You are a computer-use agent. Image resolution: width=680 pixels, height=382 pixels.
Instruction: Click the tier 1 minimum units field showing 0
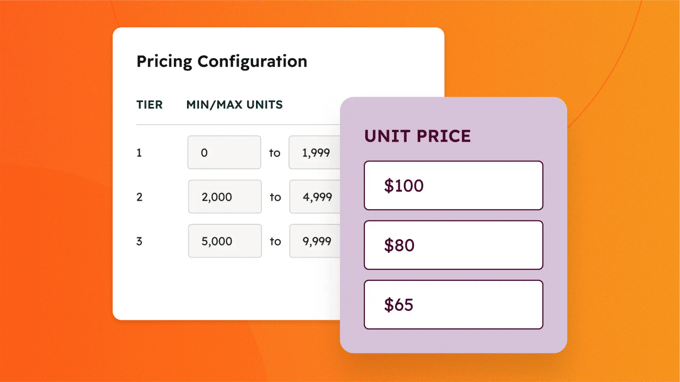tap(224, 152)
